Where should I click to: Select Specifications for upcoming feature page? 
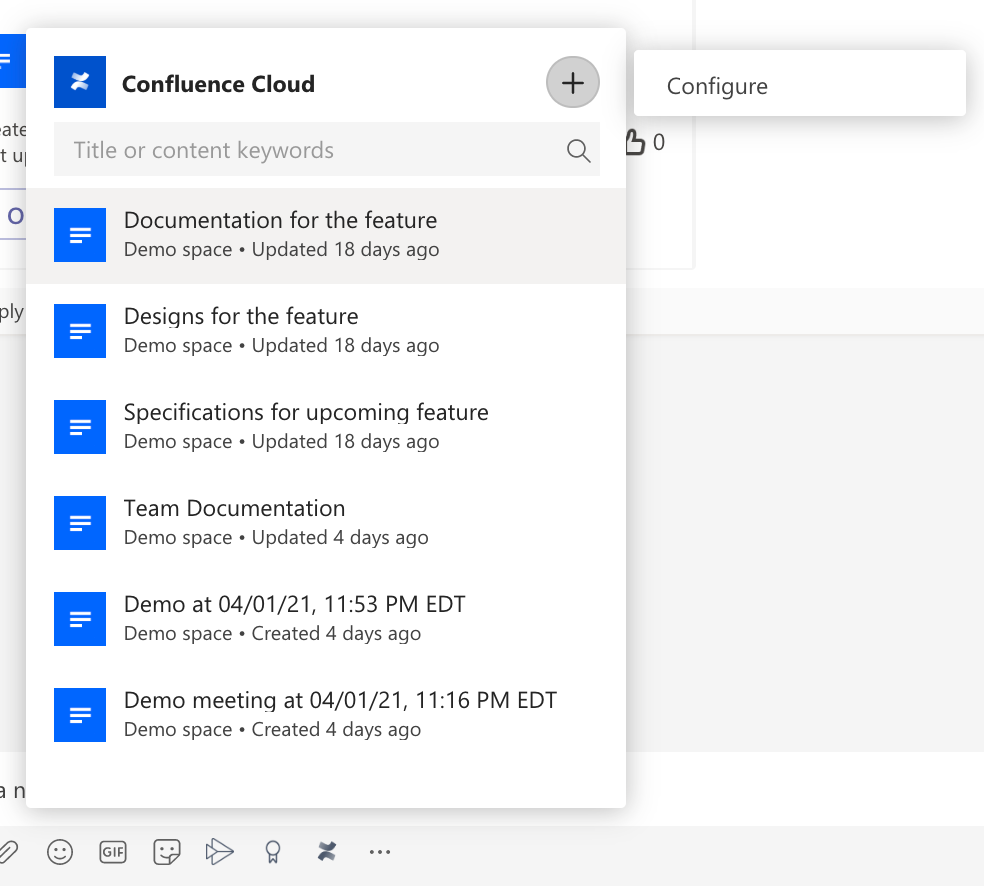(x=326, y=427)
